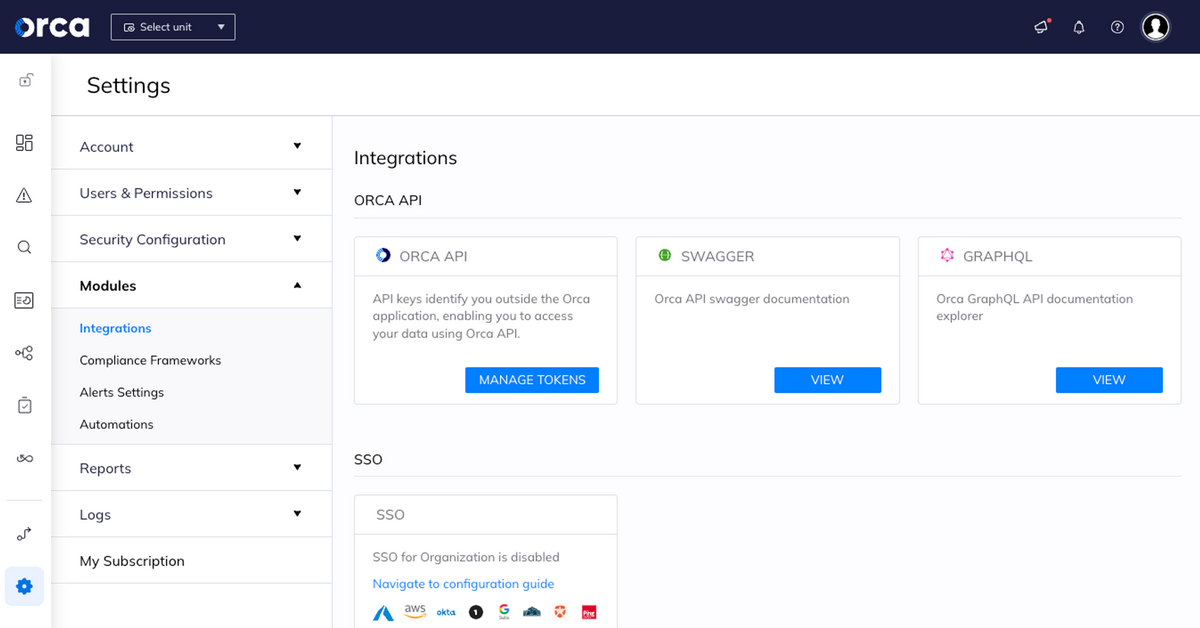Open the user profile avatar
Image resolution: width=1200 pixels, height=628 pixels.
pyautogui.click(x=1156, y=27)
